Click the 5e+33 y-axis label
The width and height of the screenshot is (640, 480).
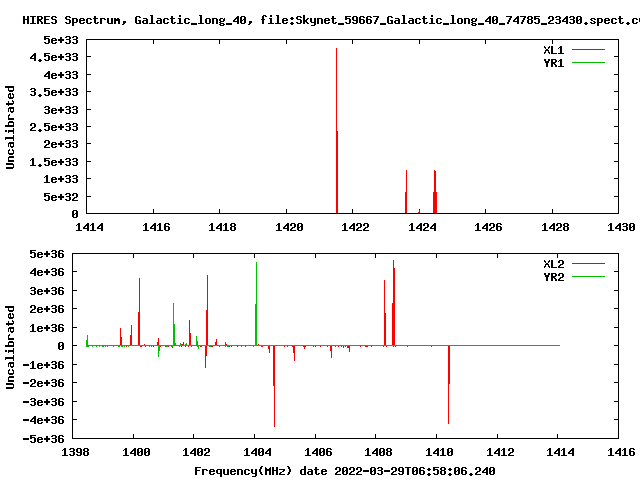coord(61,40)
